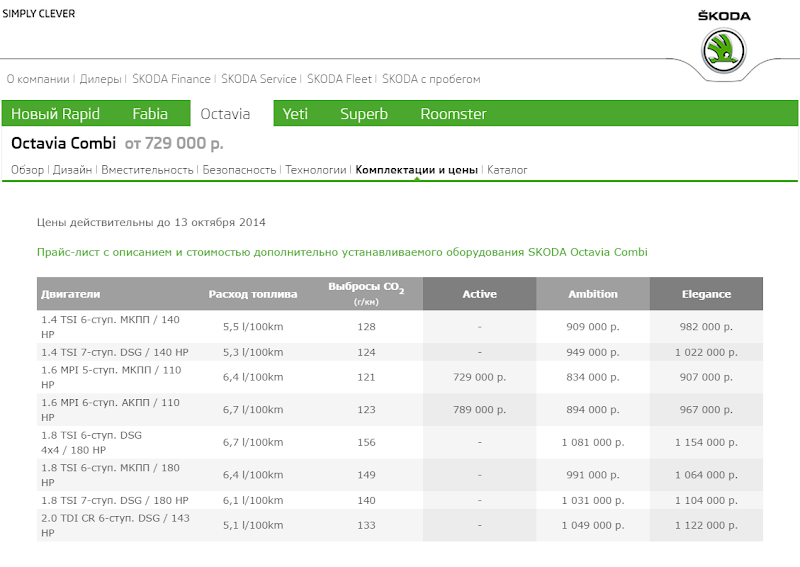800x567 pixels.
Task: Click the 1 022 000 р. Elegance price
Action: point(706,352)
